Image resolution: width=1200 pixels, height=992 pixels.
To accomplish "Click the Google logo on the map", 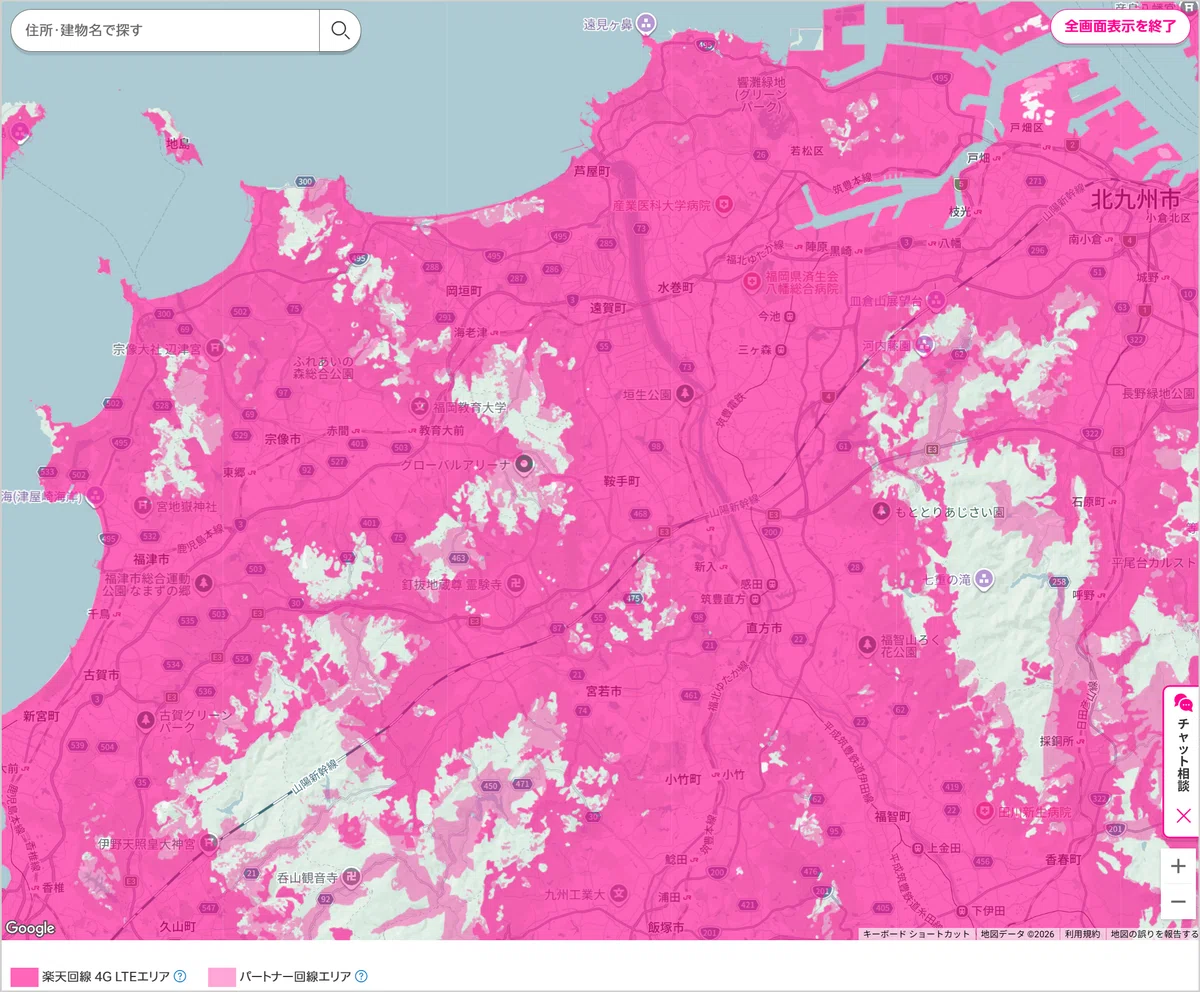I will point(30,928).
